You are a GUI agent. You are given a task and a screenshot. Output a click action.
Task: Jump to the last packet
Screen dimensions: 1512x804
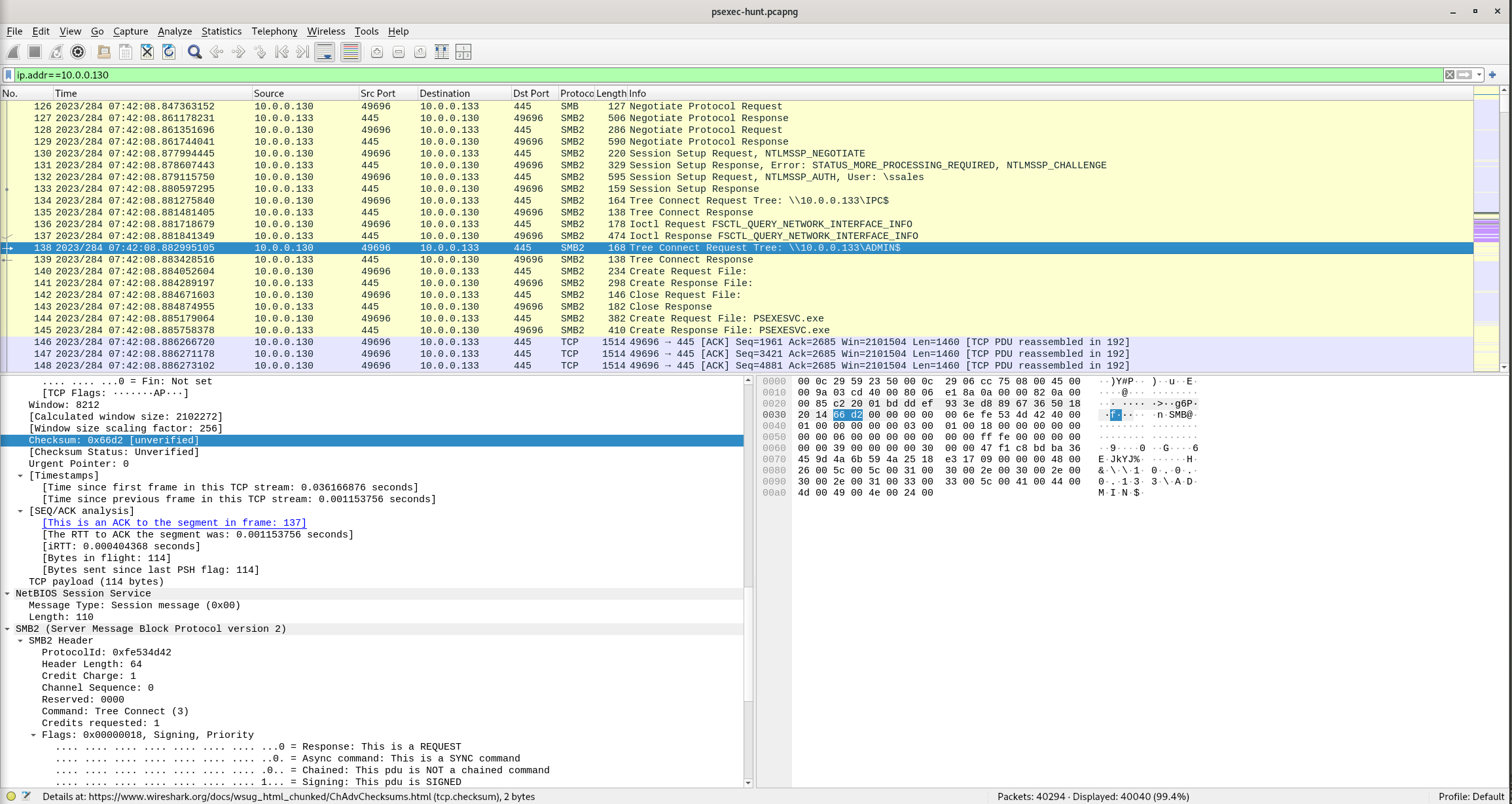[302, 52]
